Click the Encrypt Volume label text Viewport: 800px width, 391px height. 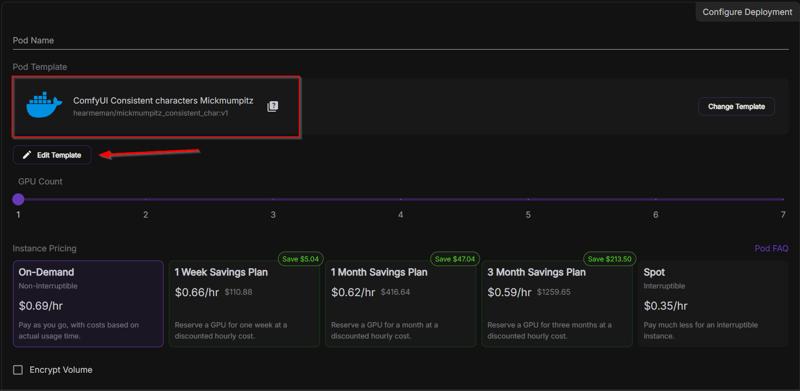(x=61, y=370)
